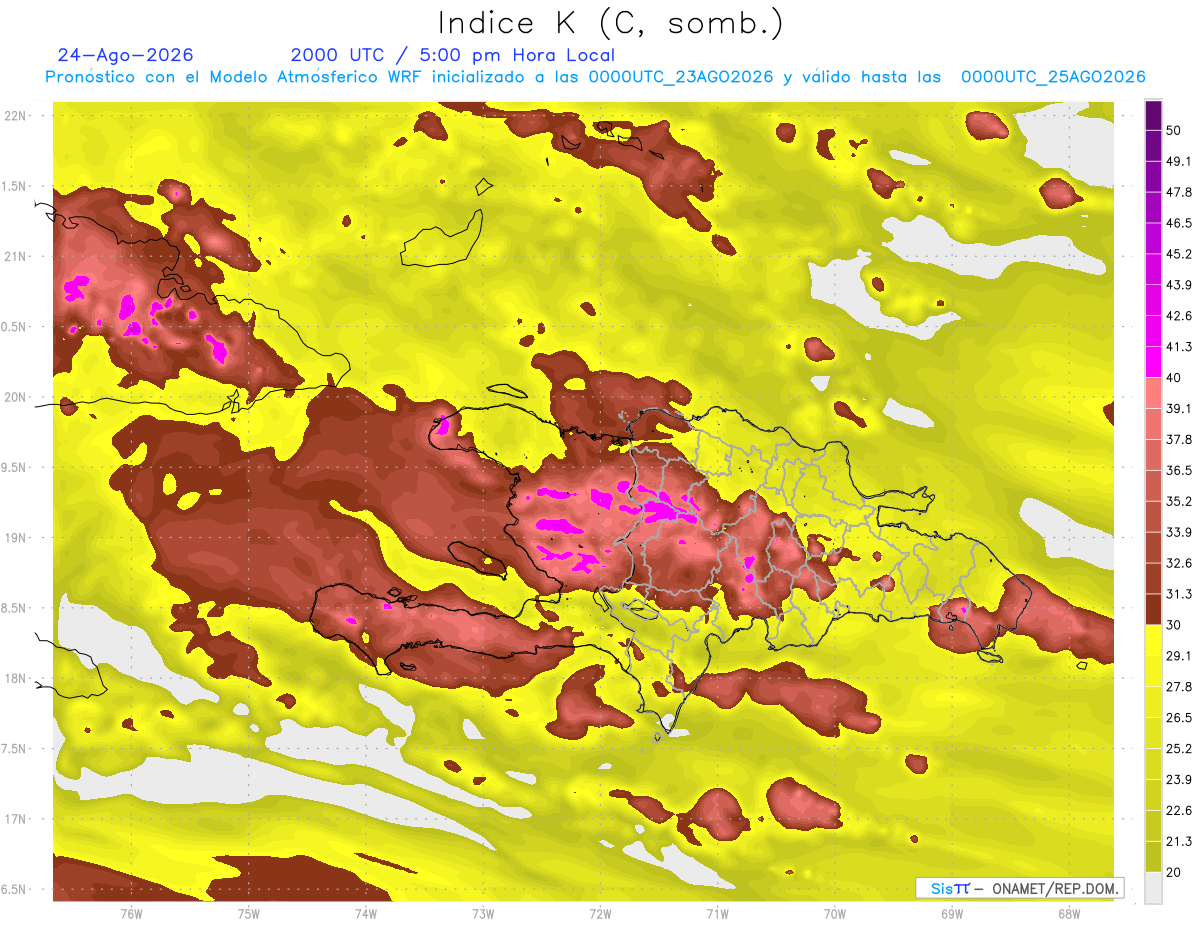This screenshot has height=927, width=1200.
Task: Click the '69W' longitude axis label
Action: 951,914
